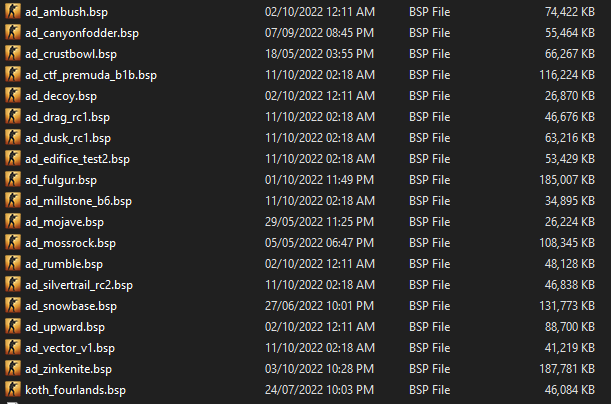Click the 187,781 KB size of ad_zinkenite
This screenshot has height=404, width=611.
567,369
